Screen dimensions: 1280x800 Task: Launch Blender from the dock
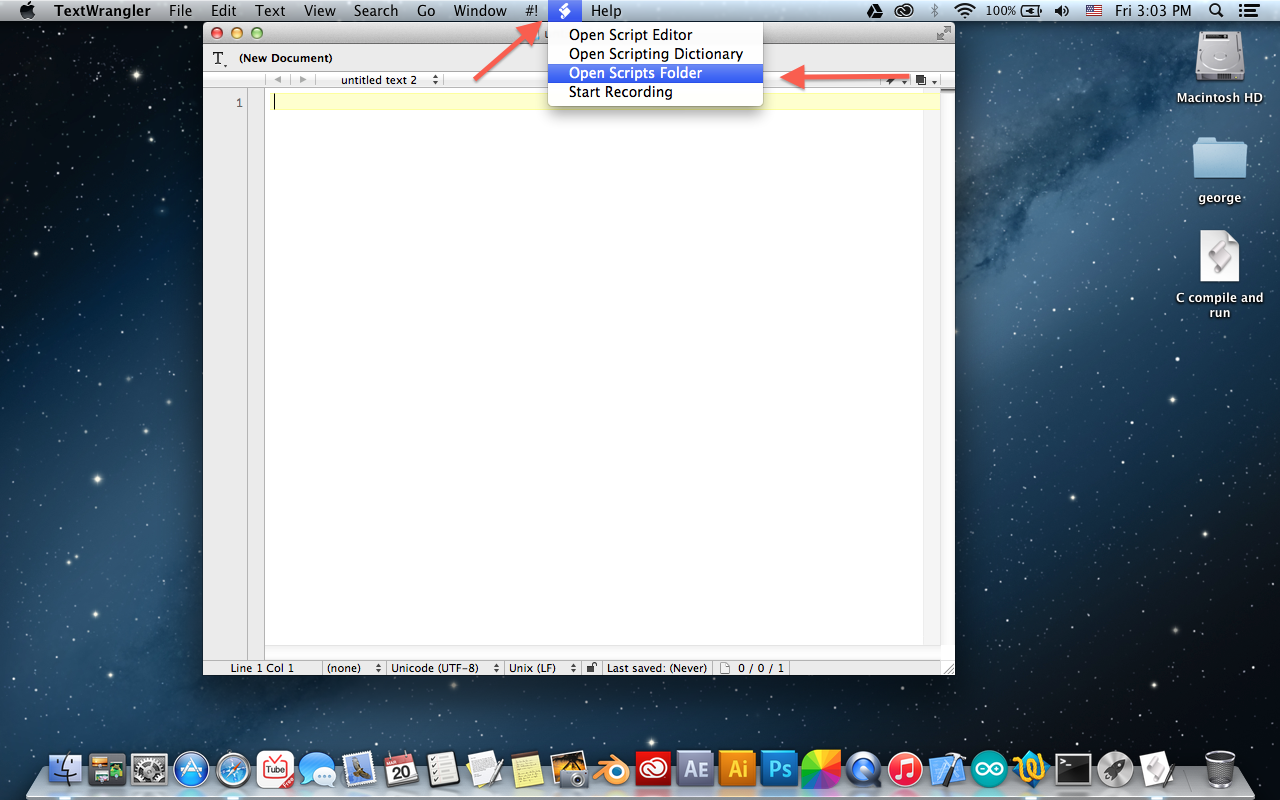(611, 769)
